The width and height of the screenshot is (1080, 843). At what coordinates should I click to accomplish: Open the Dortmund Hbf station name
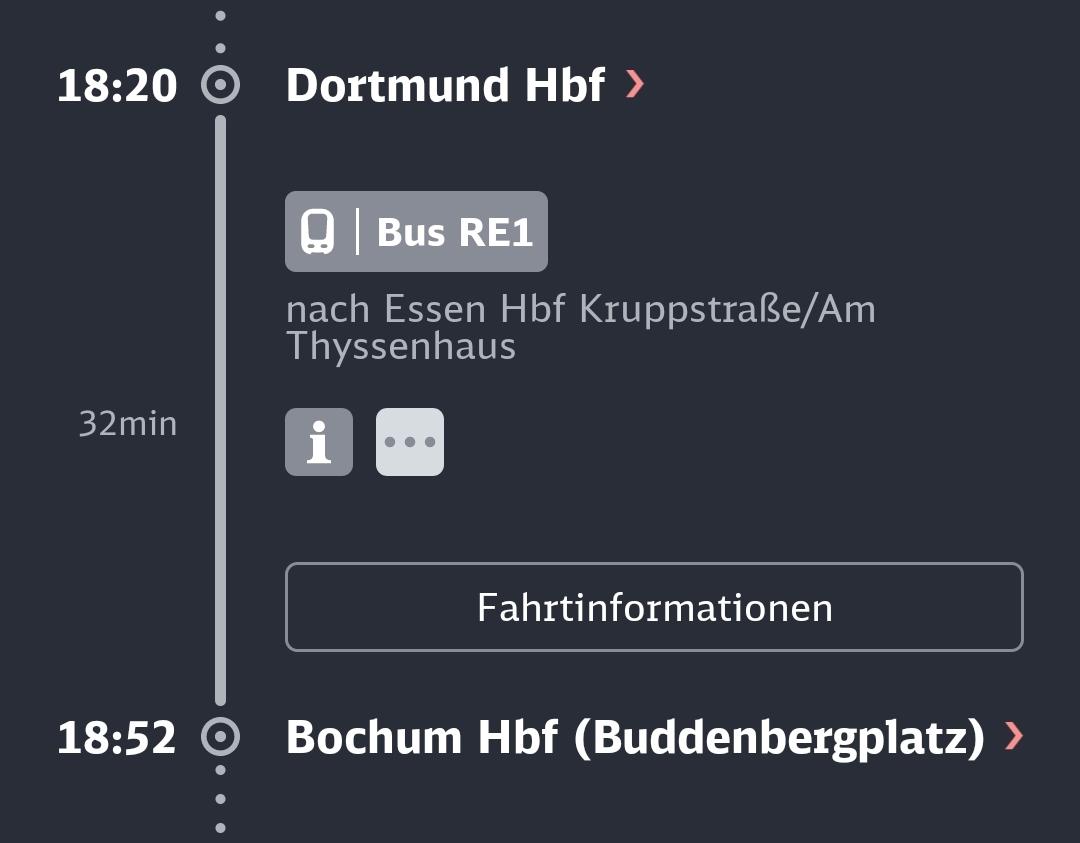click(446, 85)
